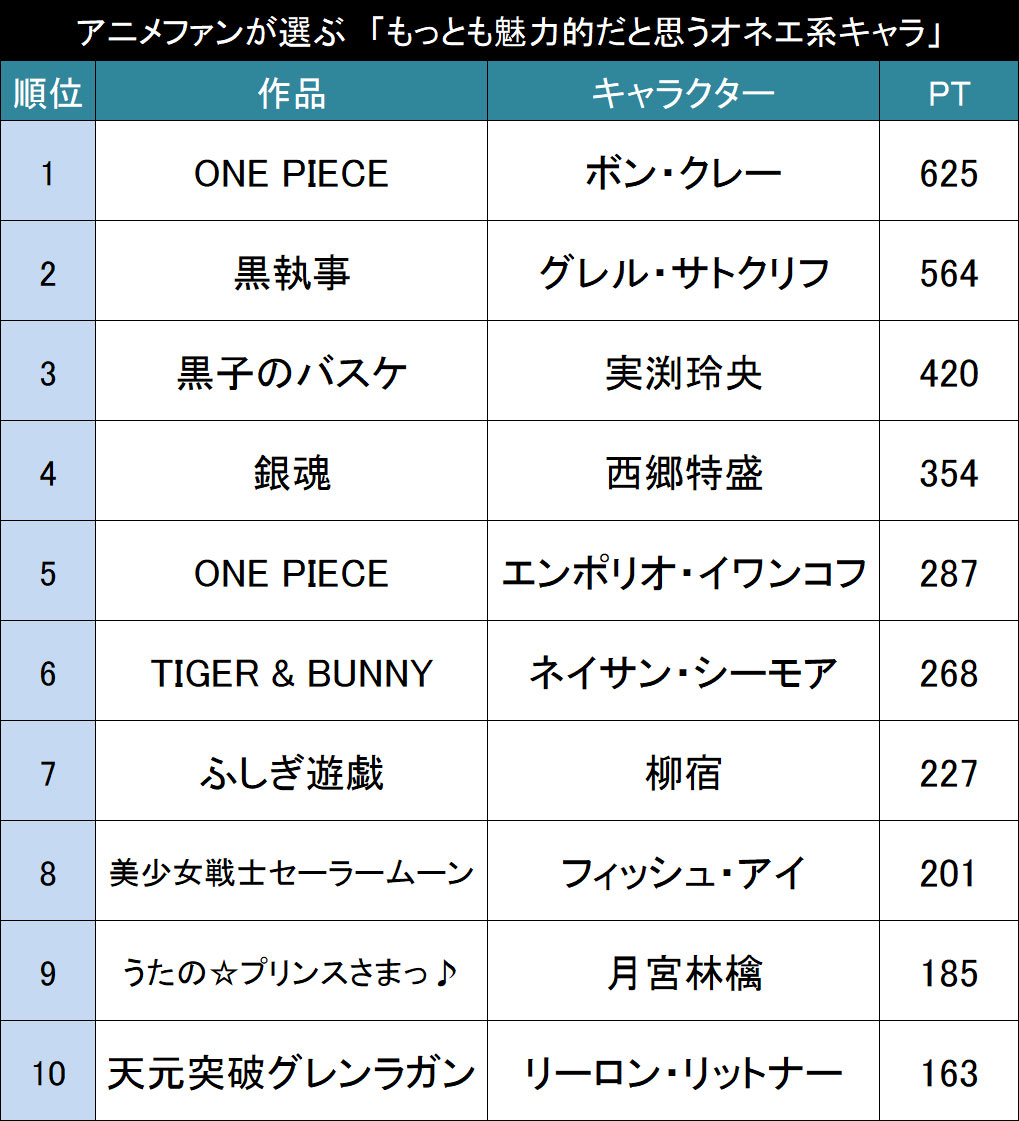Select the 黒執事 title cell

coord(291,271)
